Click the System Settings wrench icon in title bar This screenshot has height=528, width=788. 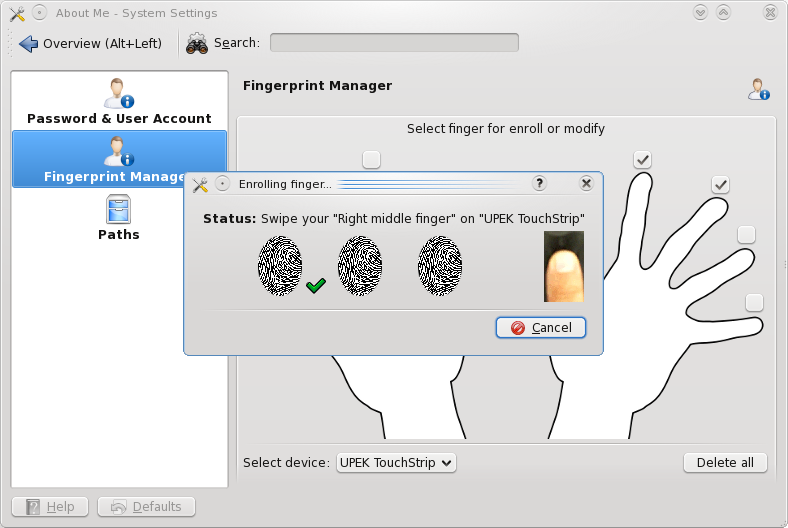click(17, 14)
